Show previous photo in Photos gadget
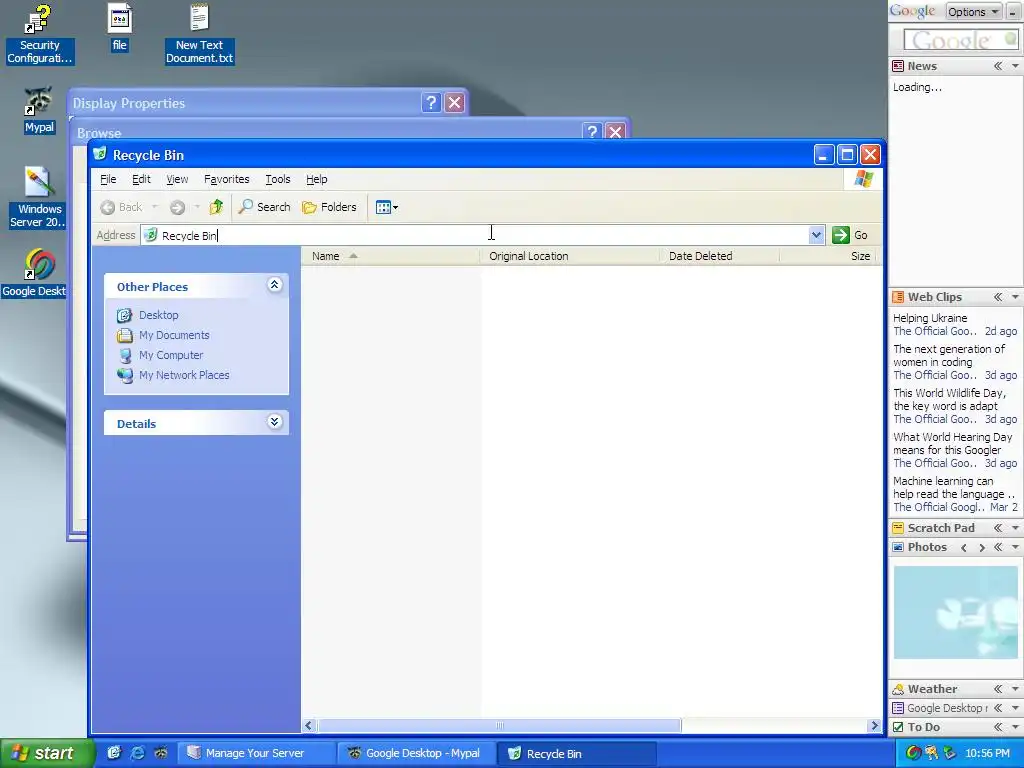1024x768 pixels. coord(964,548)
